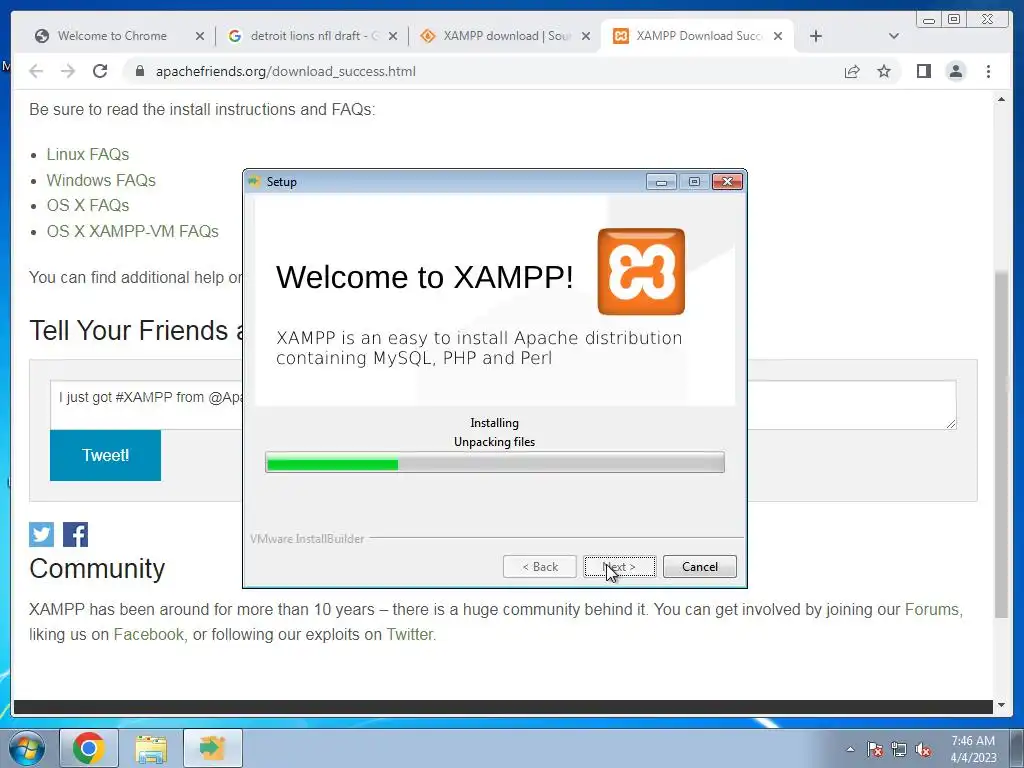Click the taskbar clock 7:46 AM

coord(973,741)
